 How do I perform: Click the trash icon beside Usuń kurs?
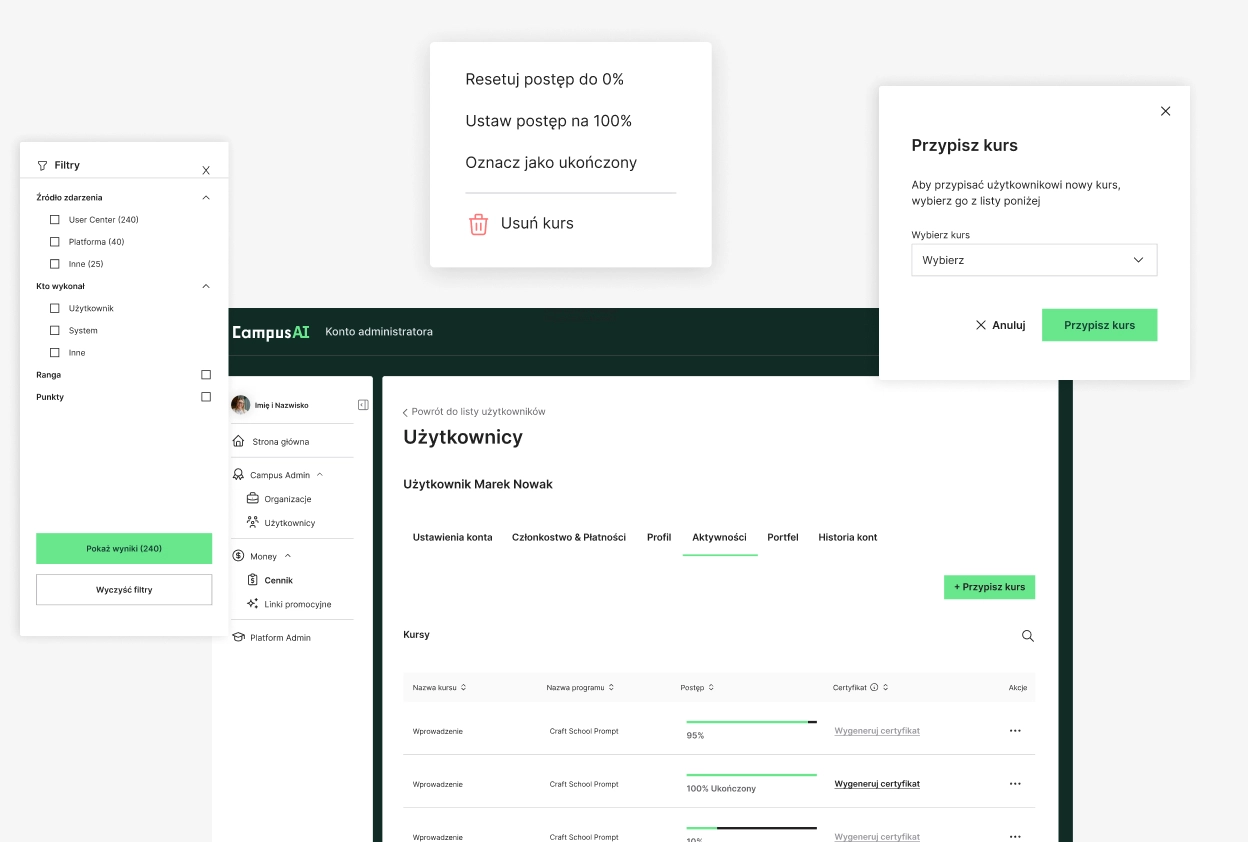(478, 224)
